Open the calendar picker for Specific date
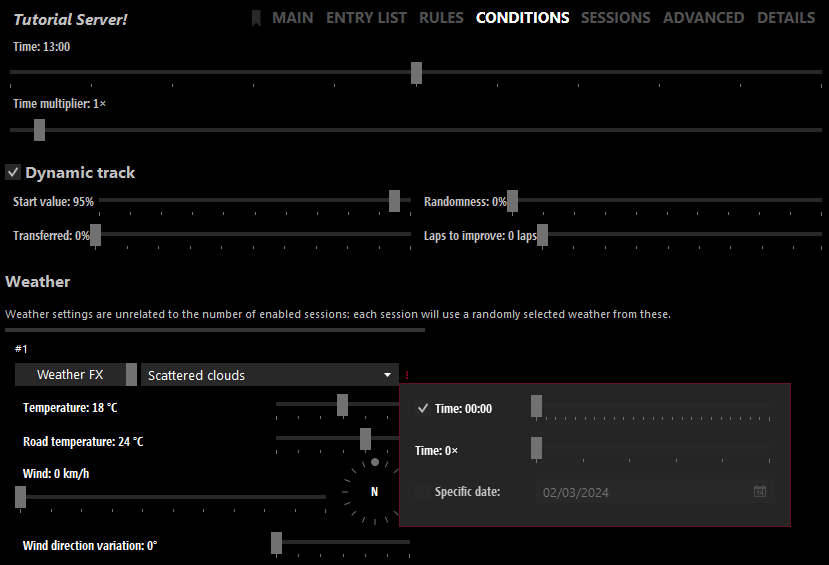The height and width of the screenshot is (565, 829). point(760,491)
